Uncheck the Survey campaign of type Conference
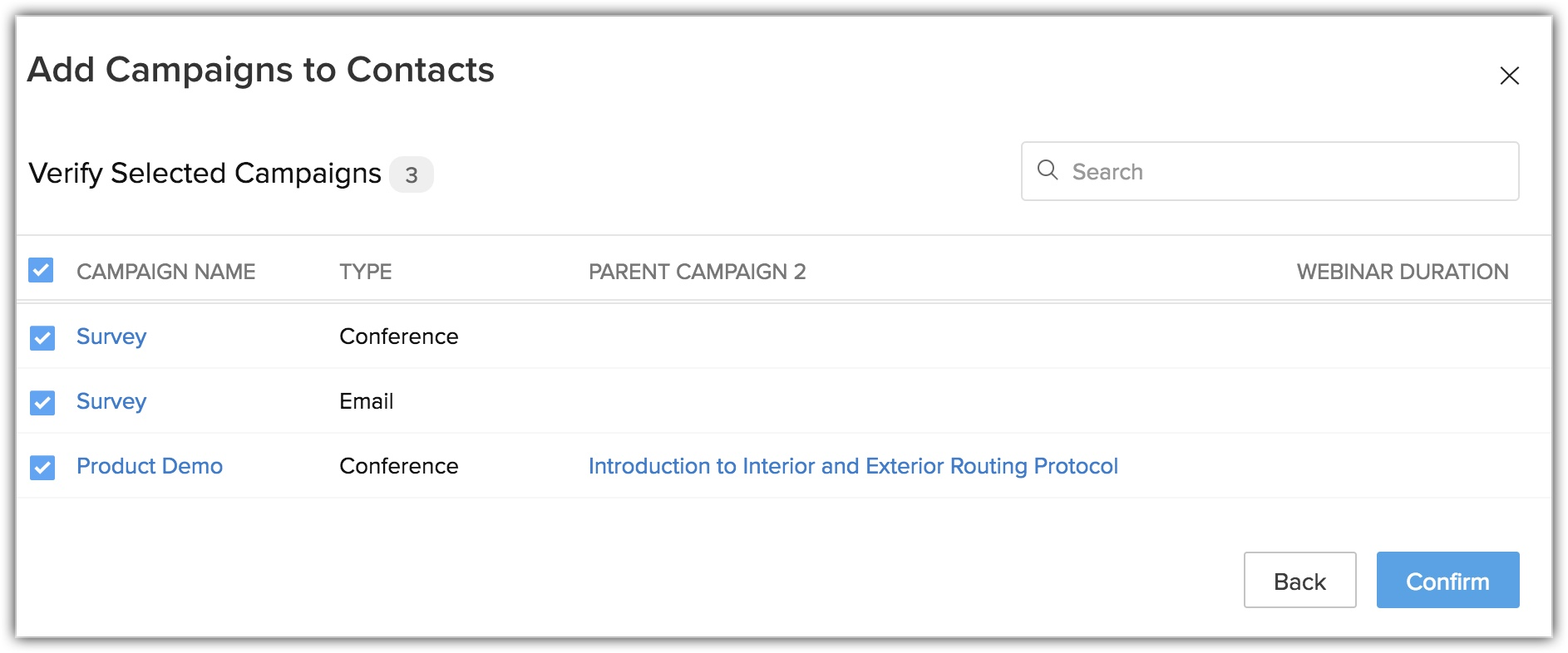The height and width of the screenshot is (653, 1568). [42, 337]
